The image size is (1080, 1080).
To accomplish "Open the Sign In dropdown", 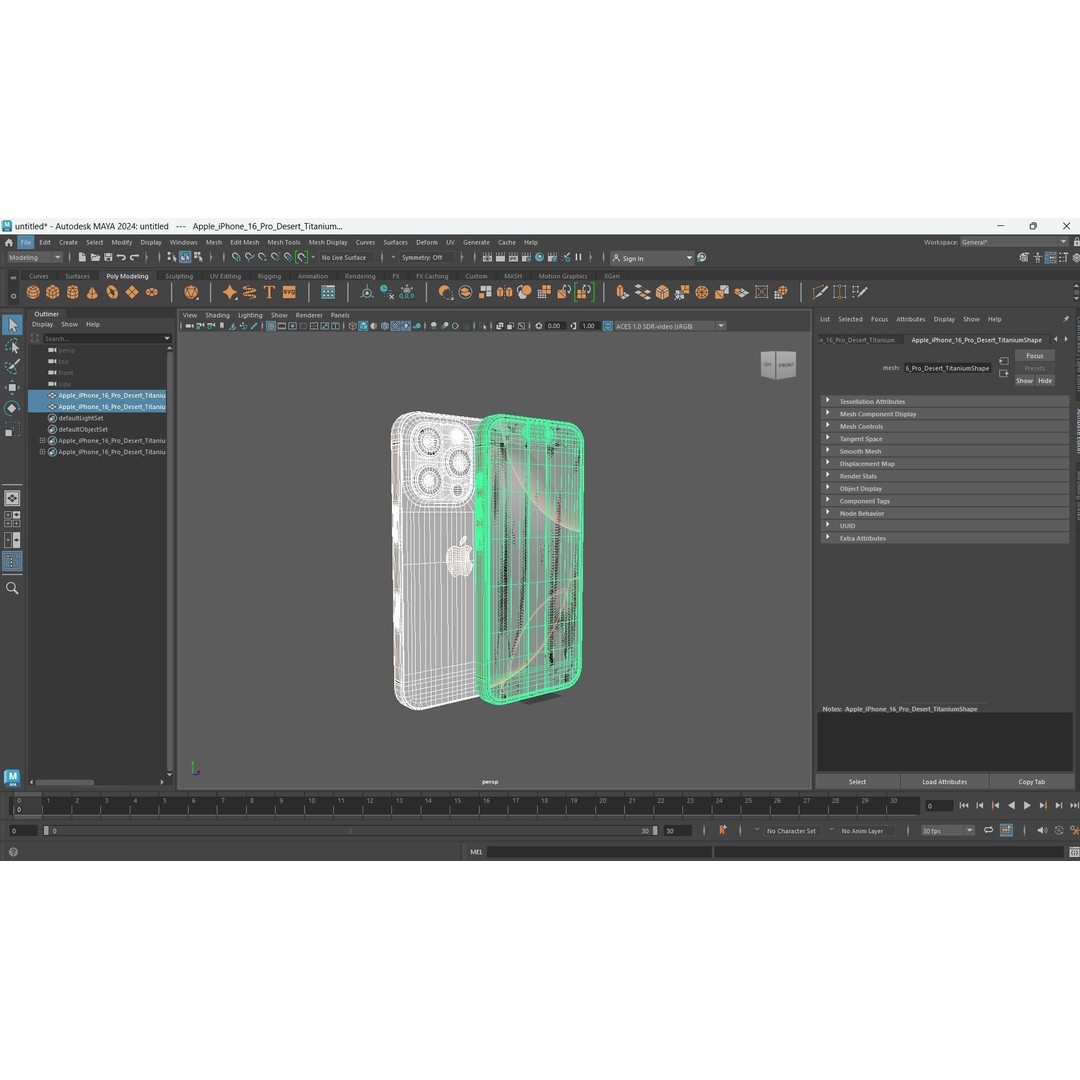I will [652, 258].
